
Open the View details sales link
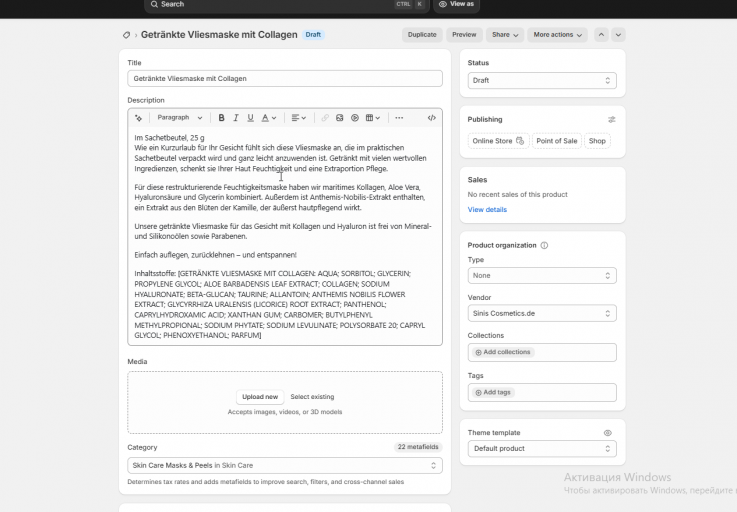click(x=487, y=210)
